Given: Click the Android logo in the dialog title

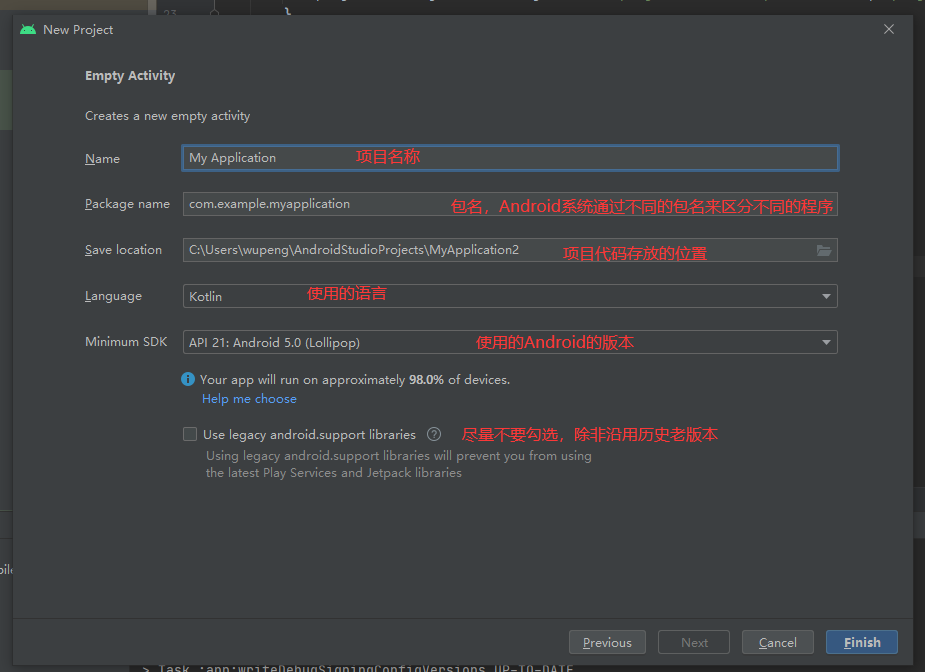Looking at the screenshot, I should tap(28, 29).
